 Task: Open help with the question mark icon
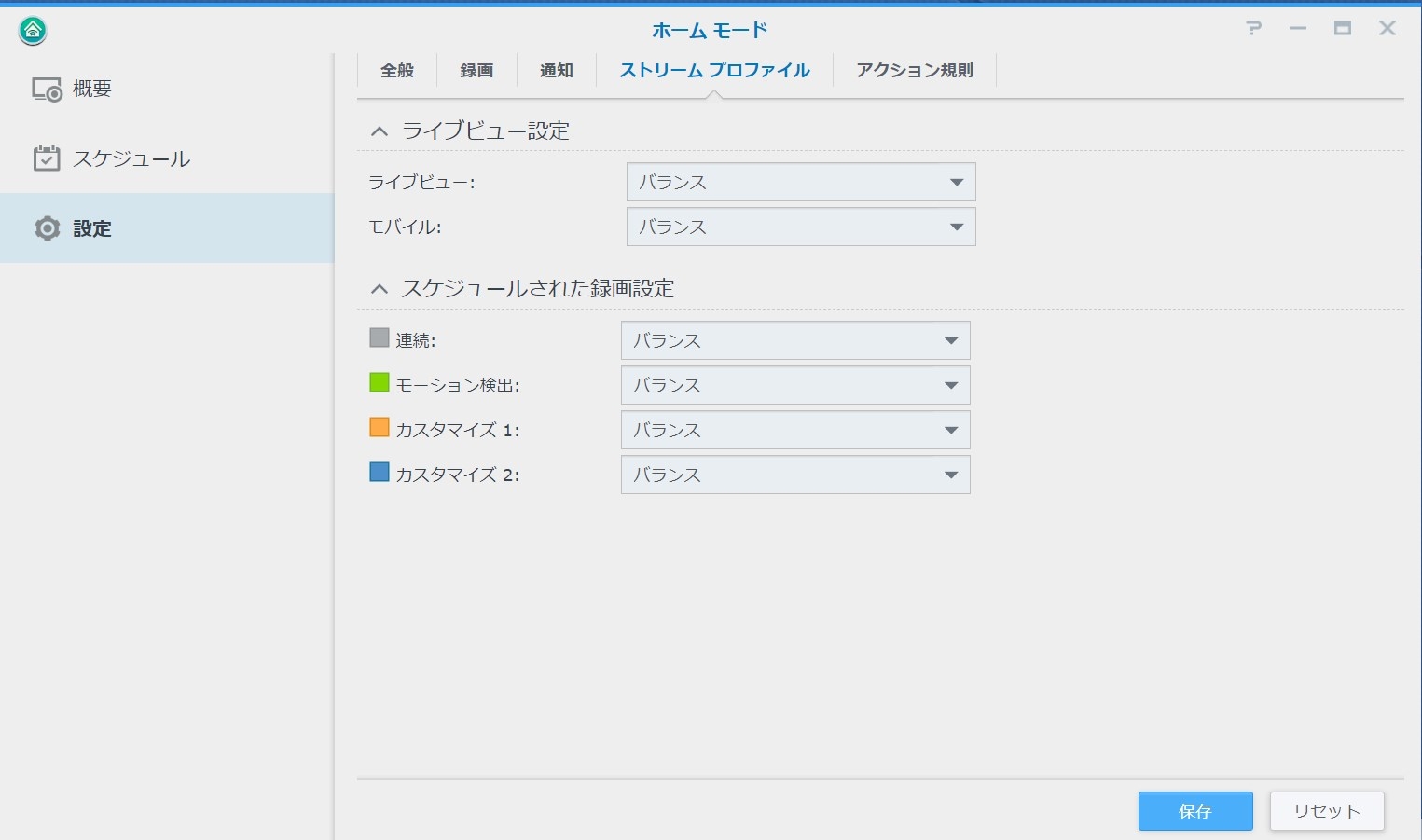1253,29
